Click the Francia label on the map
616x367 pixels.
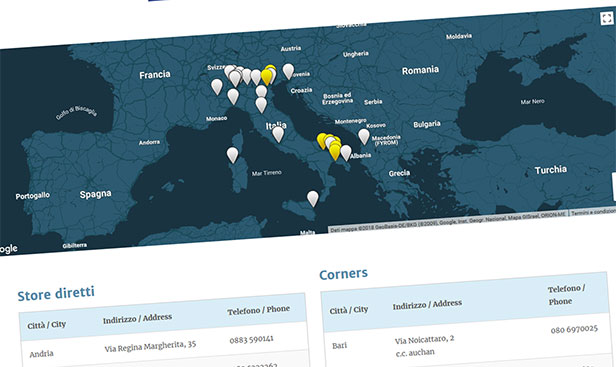coord(155,75)
